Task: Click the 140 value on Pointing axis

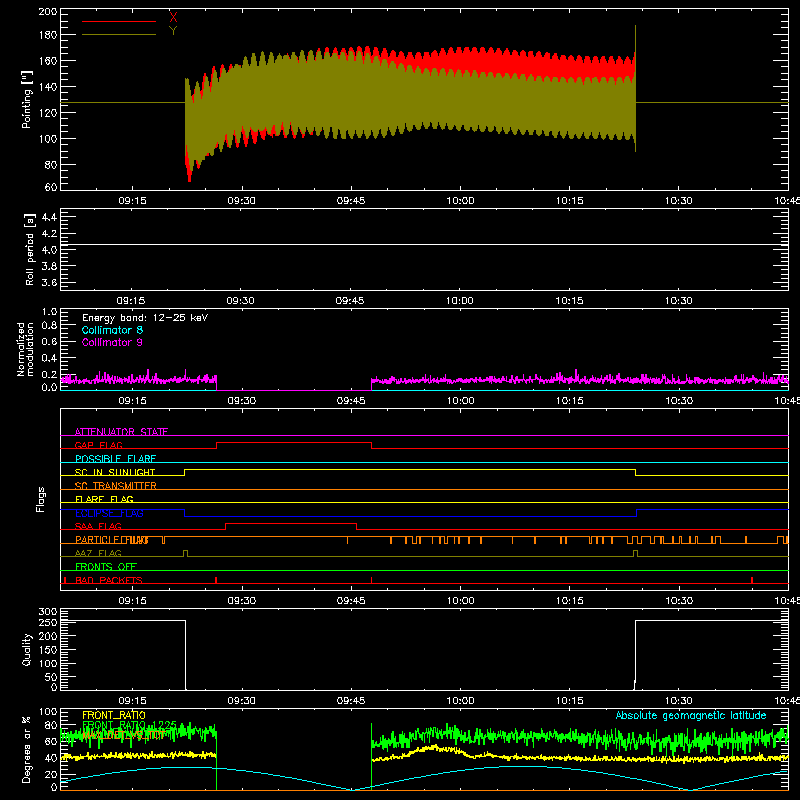Action: [48, 87]
